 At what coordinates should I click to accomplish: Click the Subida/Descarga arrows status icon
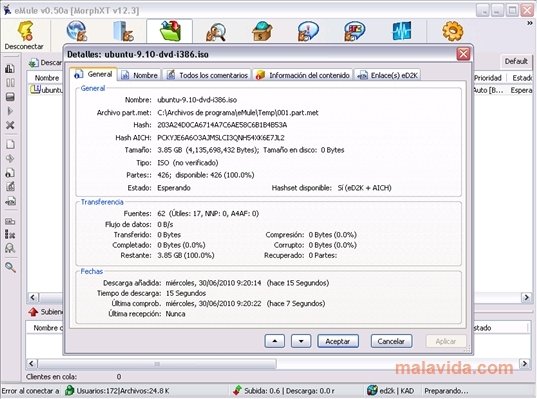237,390
